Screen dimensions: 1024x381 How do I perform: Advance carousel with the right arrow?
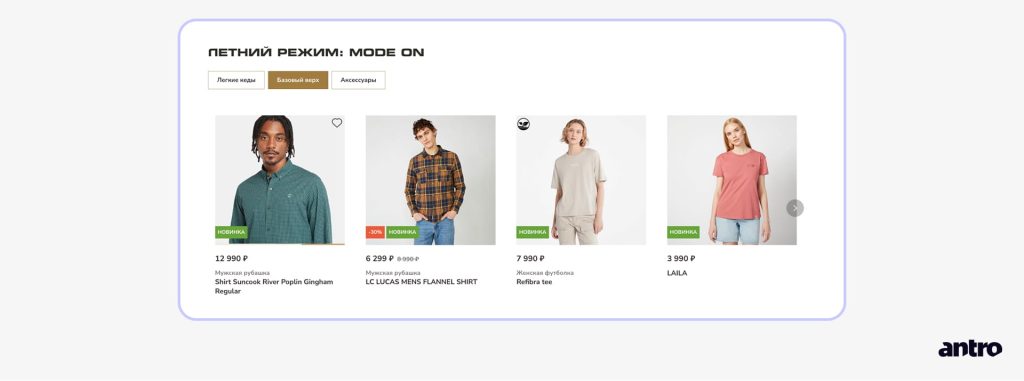(x=795, y=208)
